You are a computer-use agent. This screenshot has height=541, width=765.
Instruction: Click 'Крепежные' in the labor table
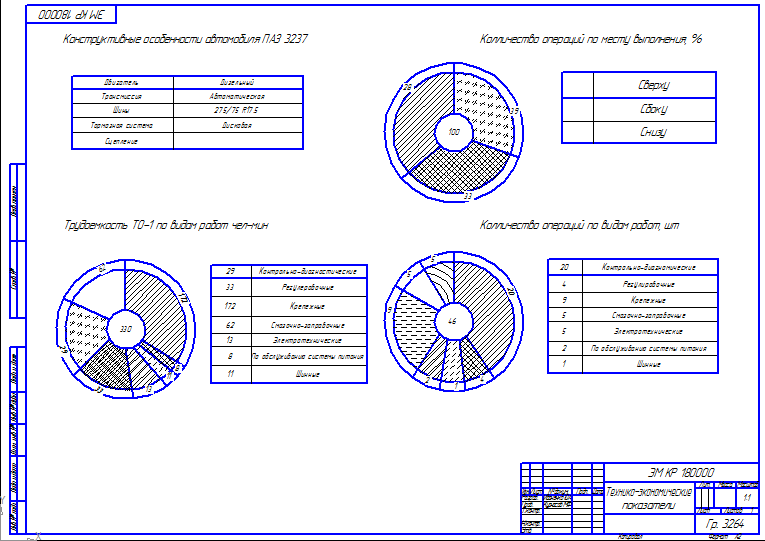click(x=308, y=306)
